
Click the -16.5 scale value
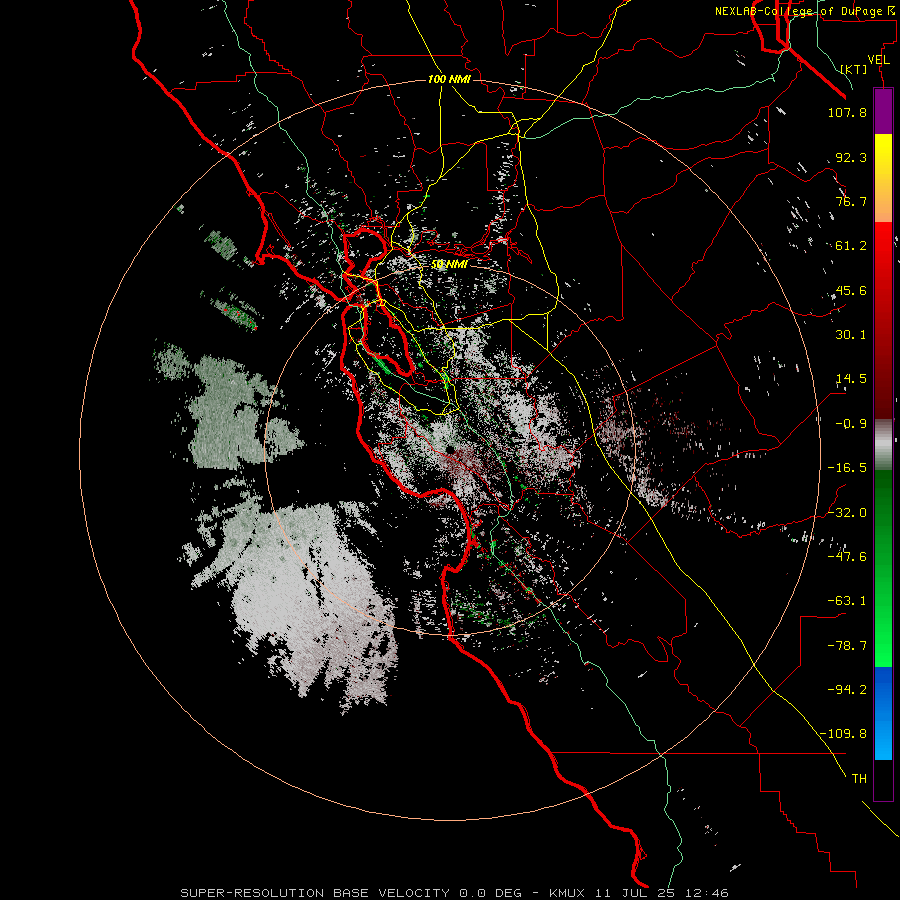[x=847, y=468]
